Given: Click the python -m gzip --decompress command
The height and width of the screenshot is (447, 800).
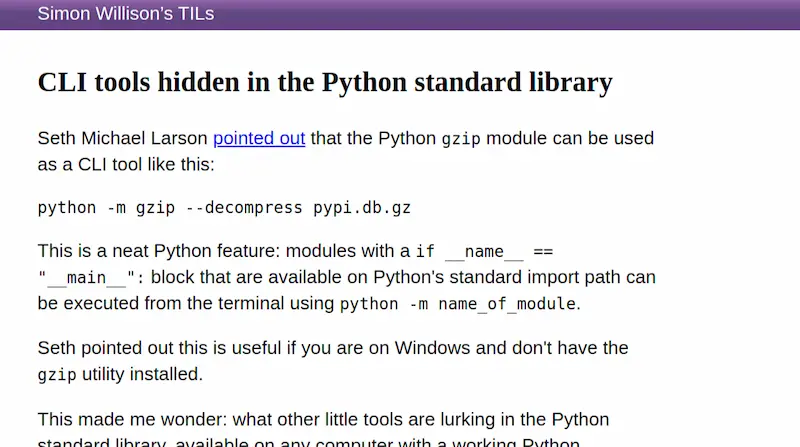Looking at the screenshot, I should [224, 208].
